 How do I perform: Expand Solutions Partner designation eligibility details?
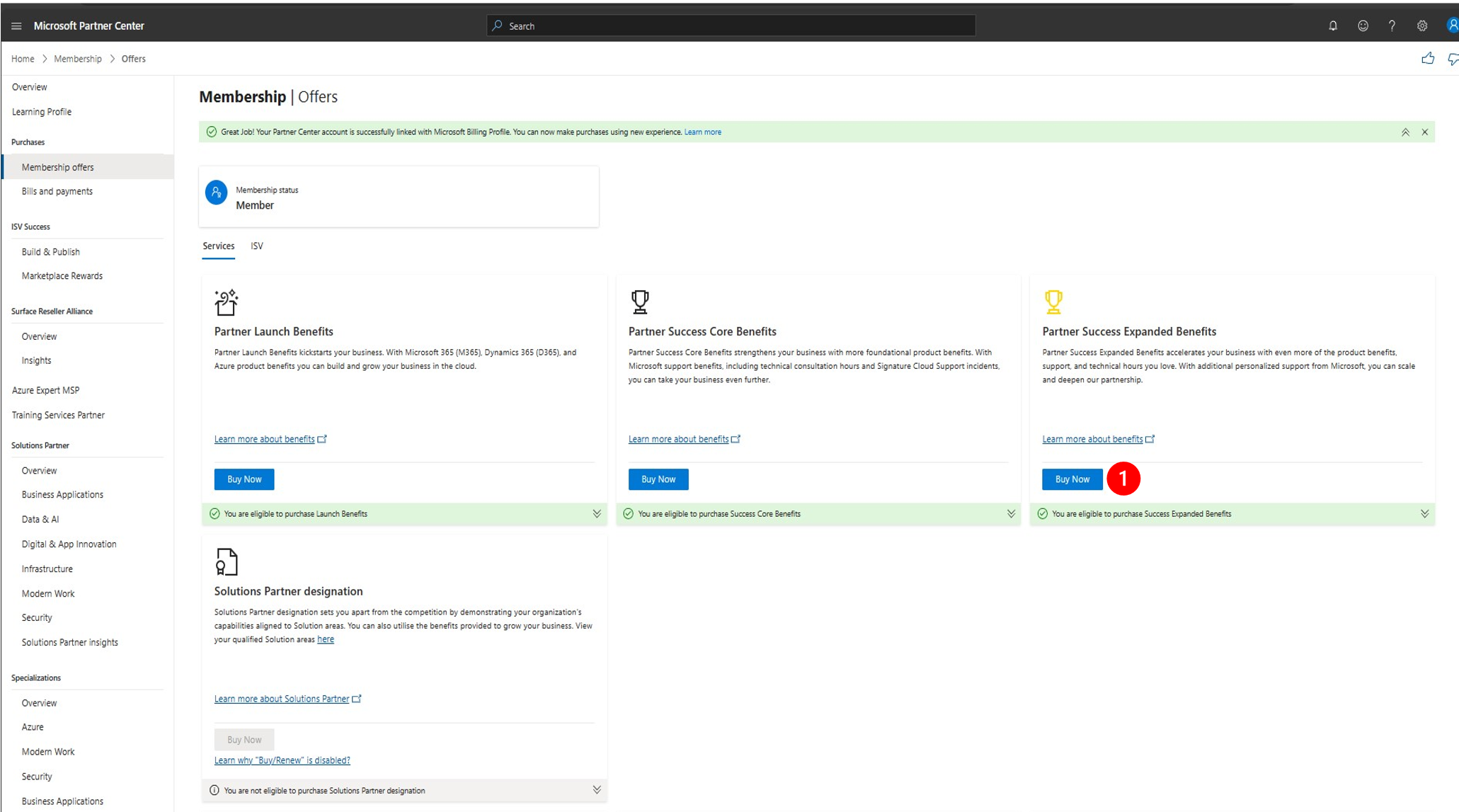click(x=597, y=790)
